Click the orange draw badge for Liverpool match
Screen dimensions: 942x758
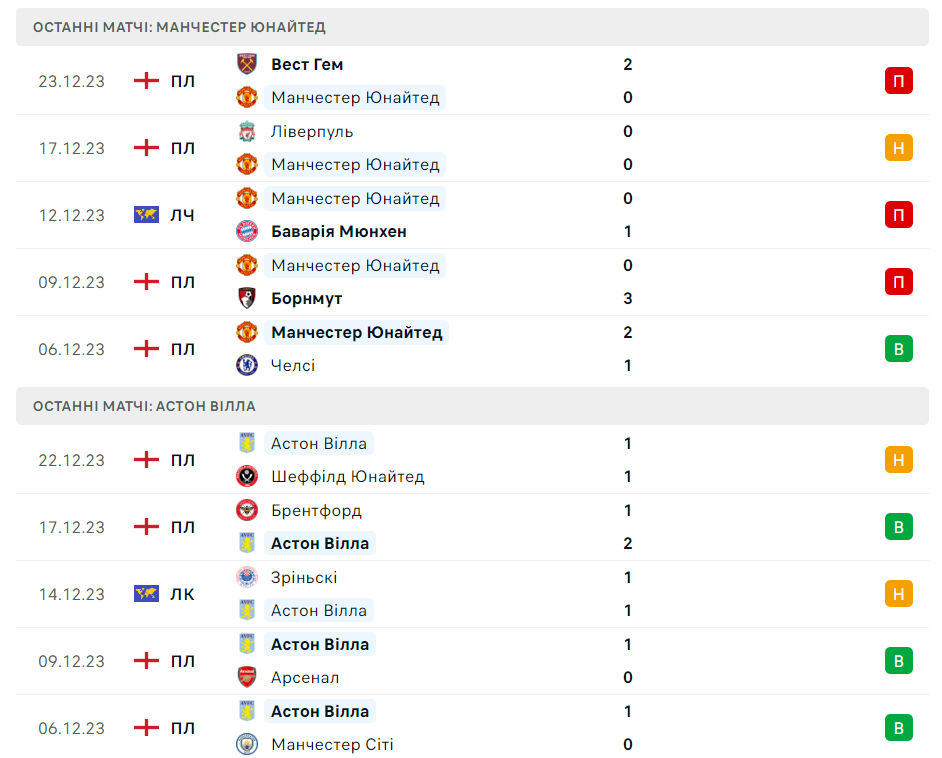pos(898,148)
